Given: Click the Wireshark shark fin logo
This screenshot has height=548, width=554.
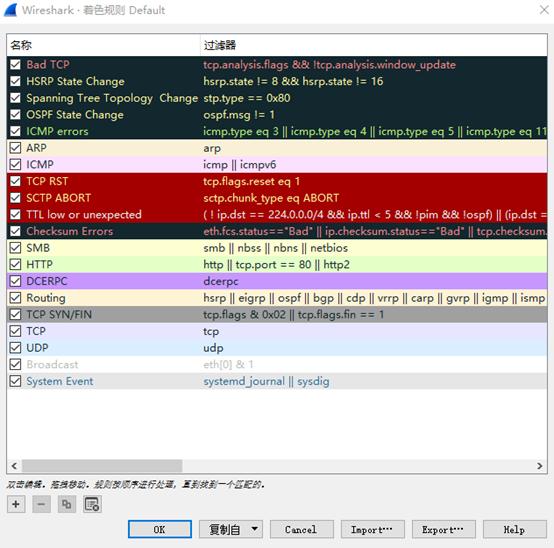Looking at the screenshot, I should tap(11, 10).
